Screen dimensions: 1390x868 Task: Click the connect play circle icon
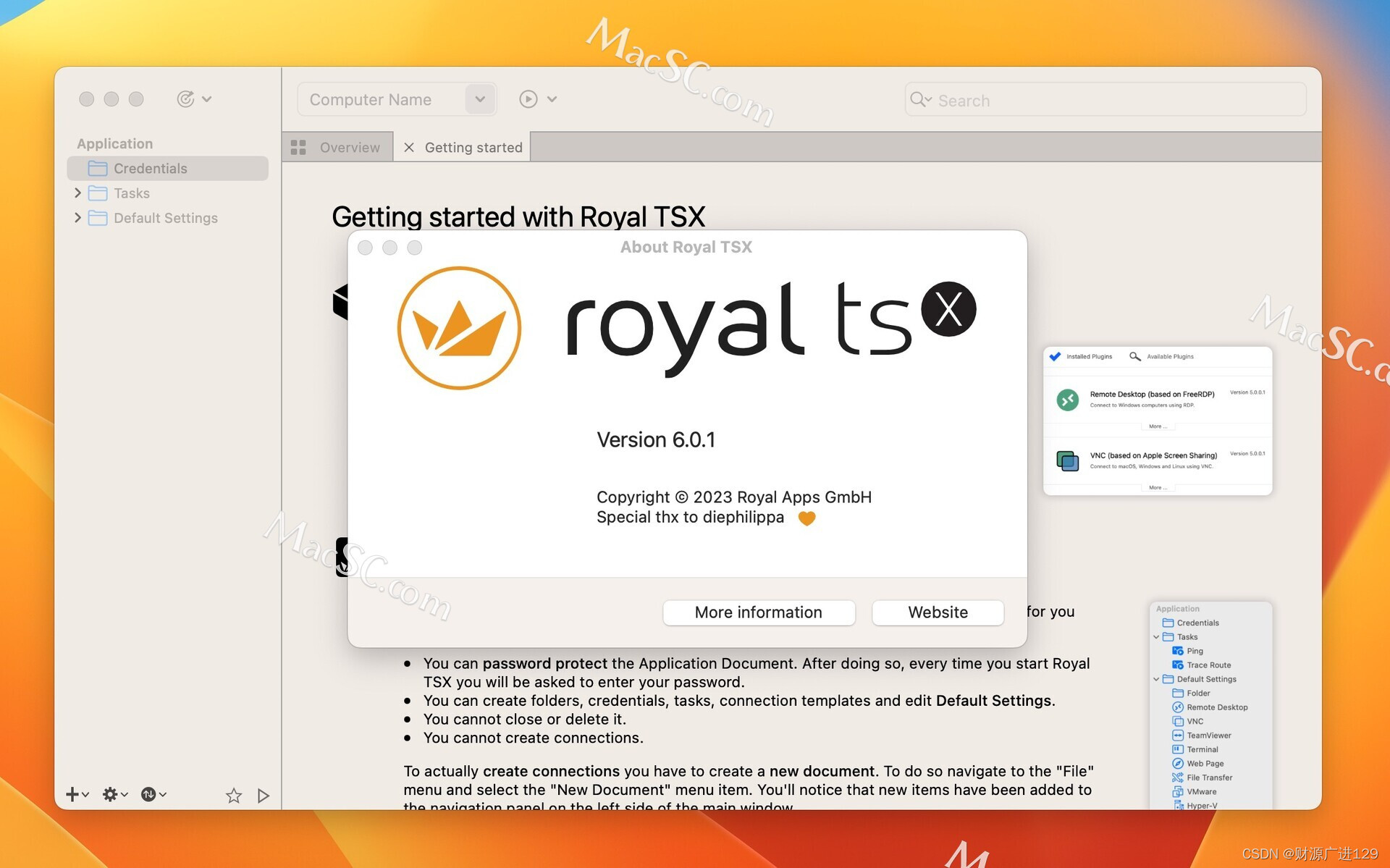pos(528,99)
